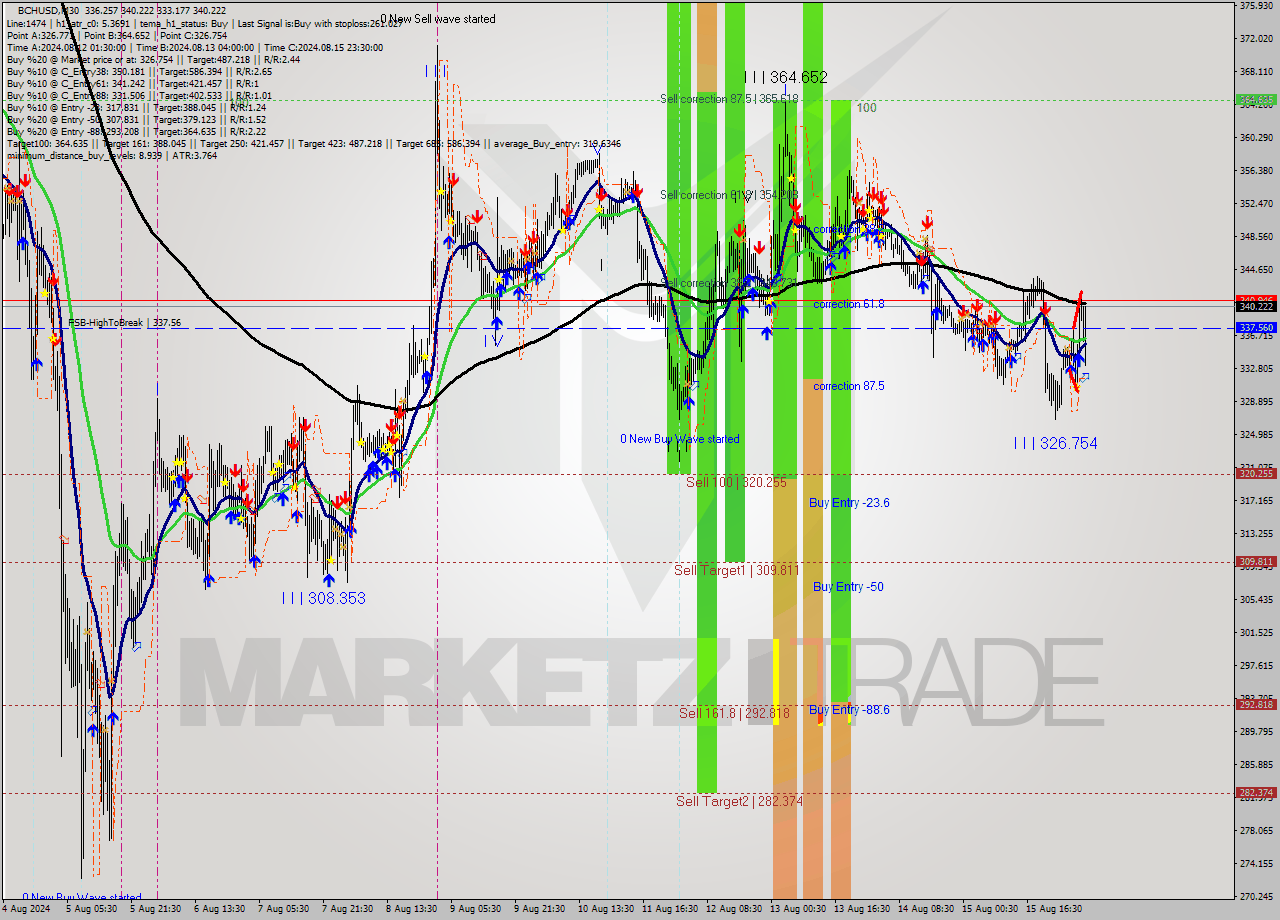Click the 348.560 price axis value
1280x920 pixels.
point(1257,237)
